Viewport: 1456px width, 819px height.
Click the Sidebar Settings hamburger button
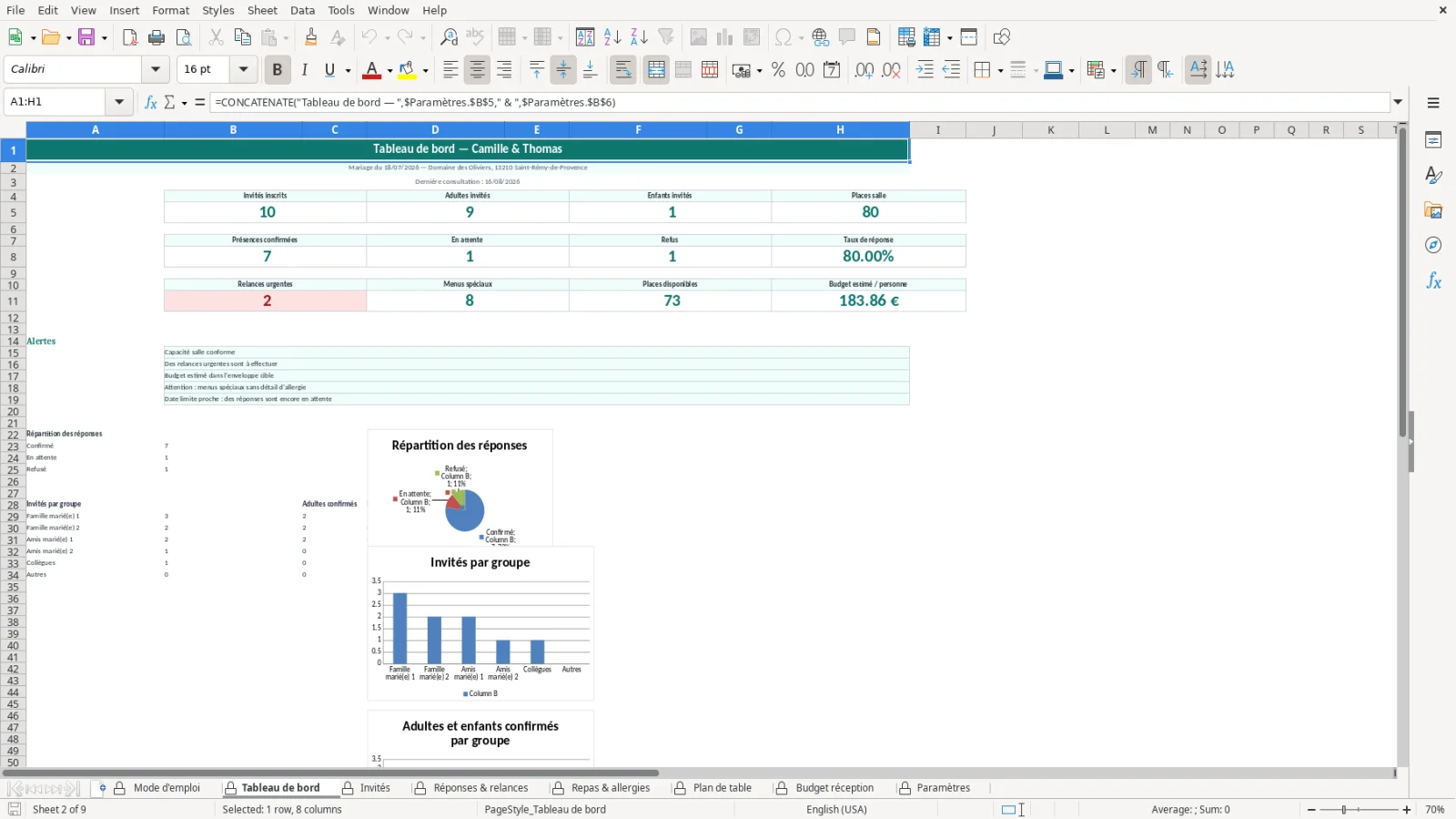[x=1433, y=103]
